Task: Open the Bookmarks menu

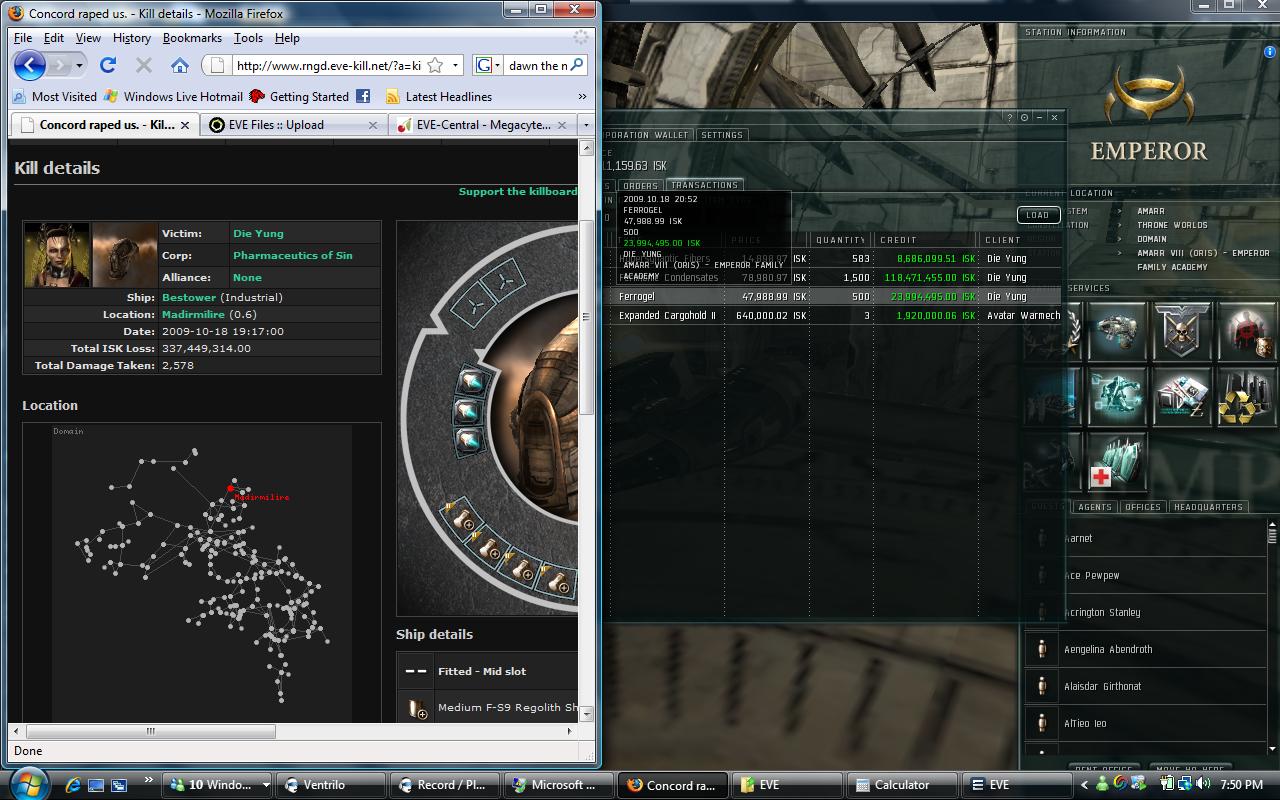Action: point(192,38)
